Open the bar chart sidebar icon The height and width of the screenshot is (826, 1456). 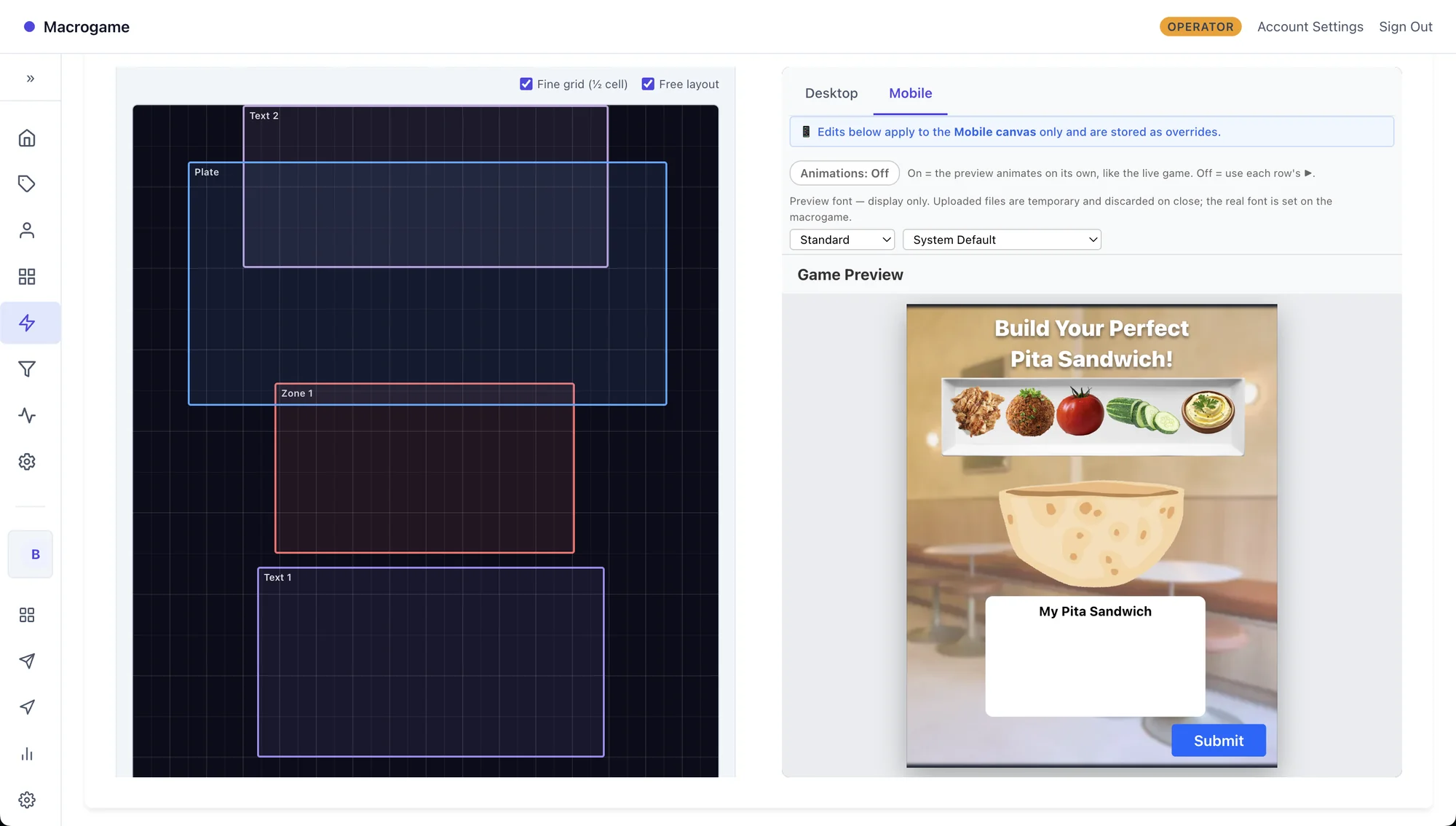click(x=27, y=754)
